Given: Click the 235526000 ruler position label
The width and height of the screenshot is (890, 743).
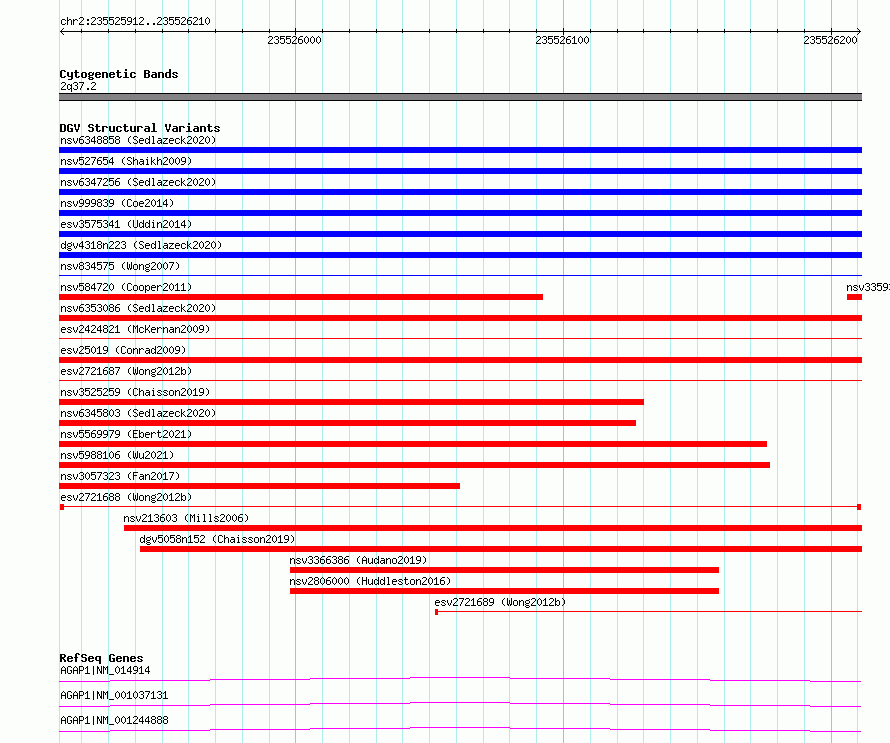Looking at the screenshot, I should (x=294, y=40).
